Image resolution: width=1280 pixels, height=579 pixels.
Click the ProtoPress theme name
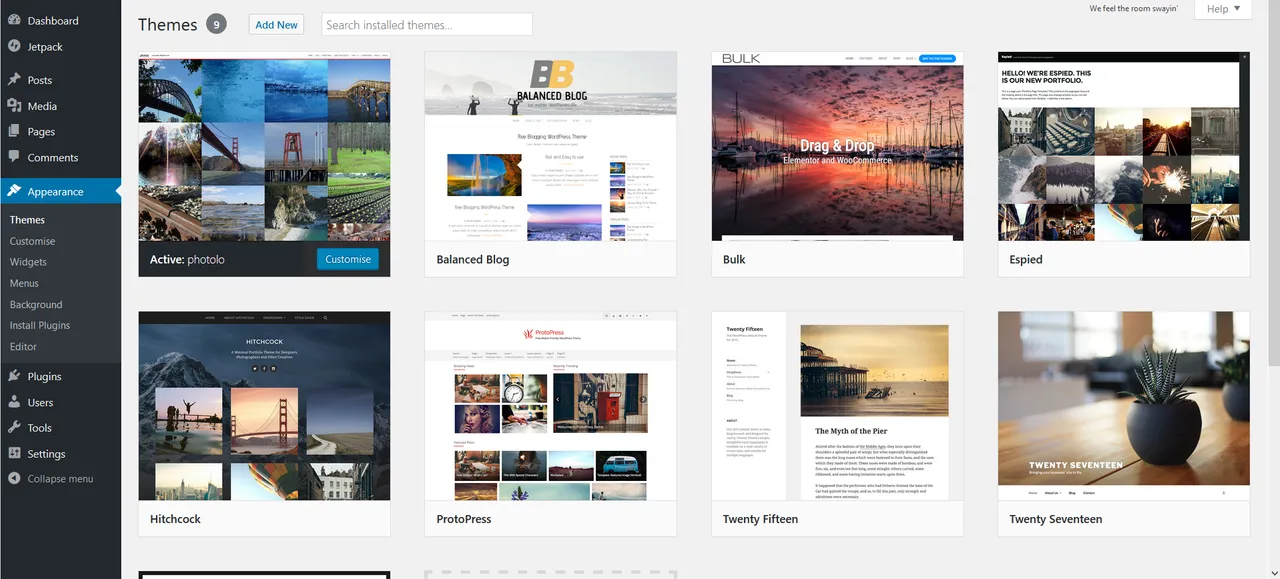point(464,519)
